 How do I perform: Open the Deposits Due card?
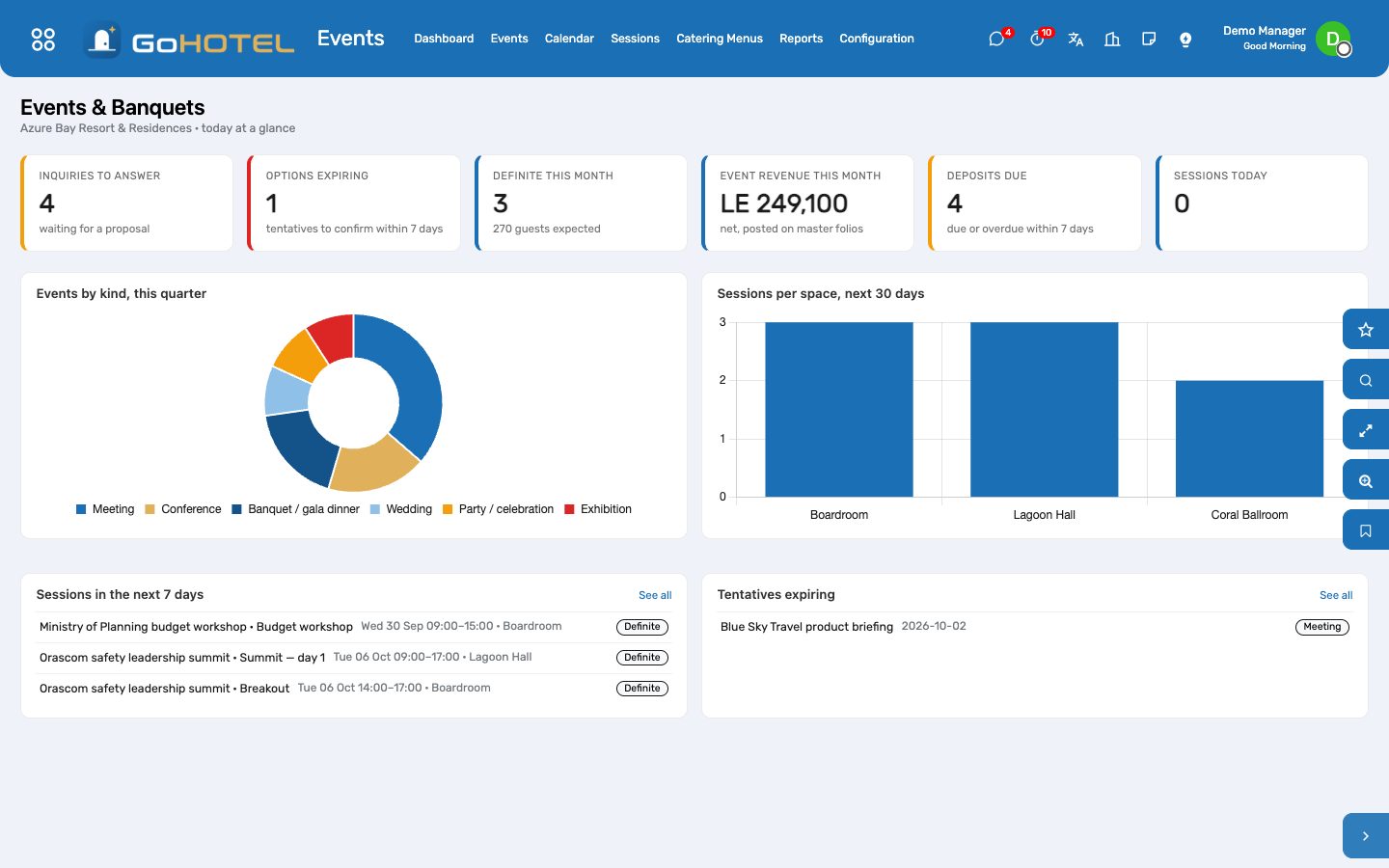[x=1035, y=203]
